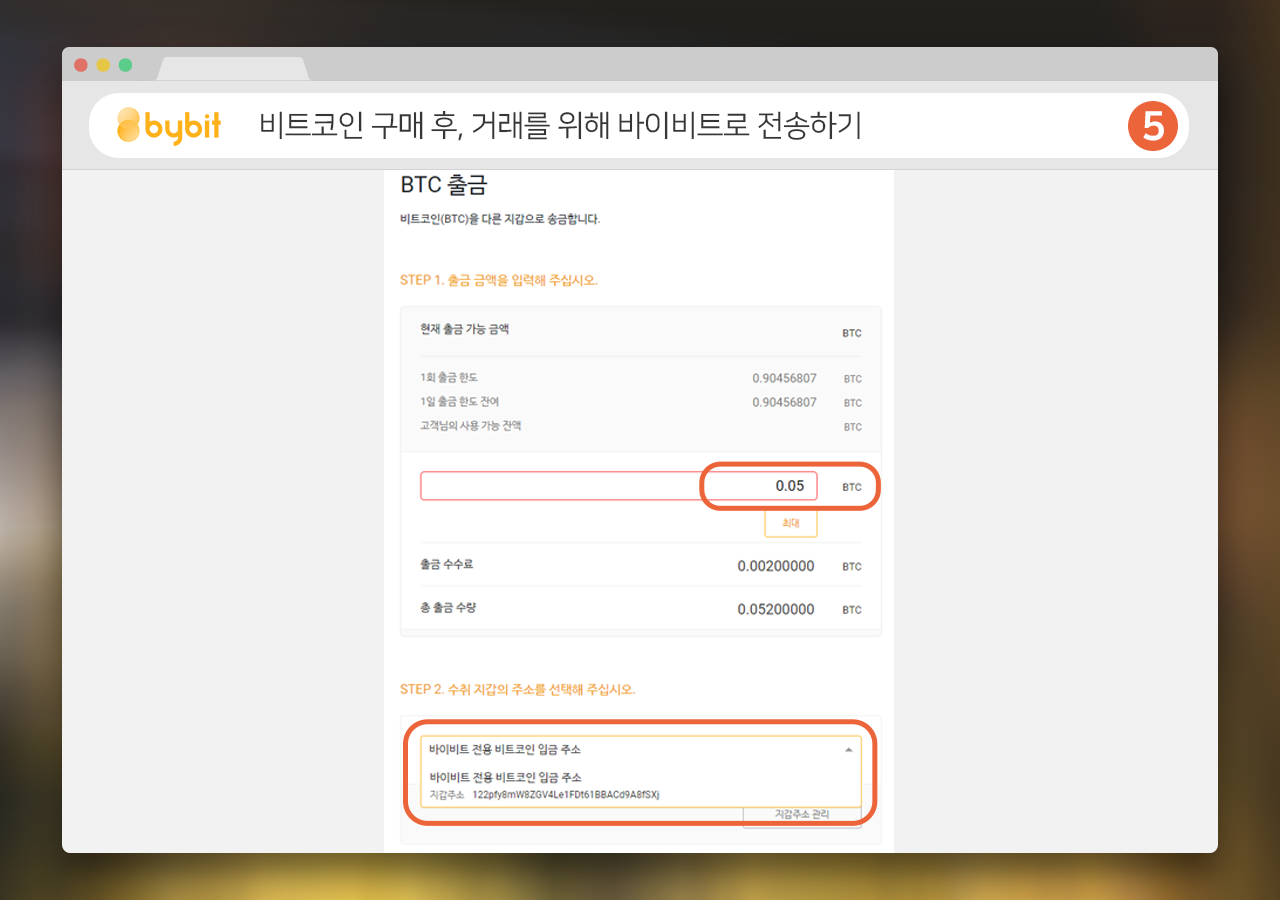
Task: Click the 현재 출금 가능 금액 label
Action: [465, 329]
